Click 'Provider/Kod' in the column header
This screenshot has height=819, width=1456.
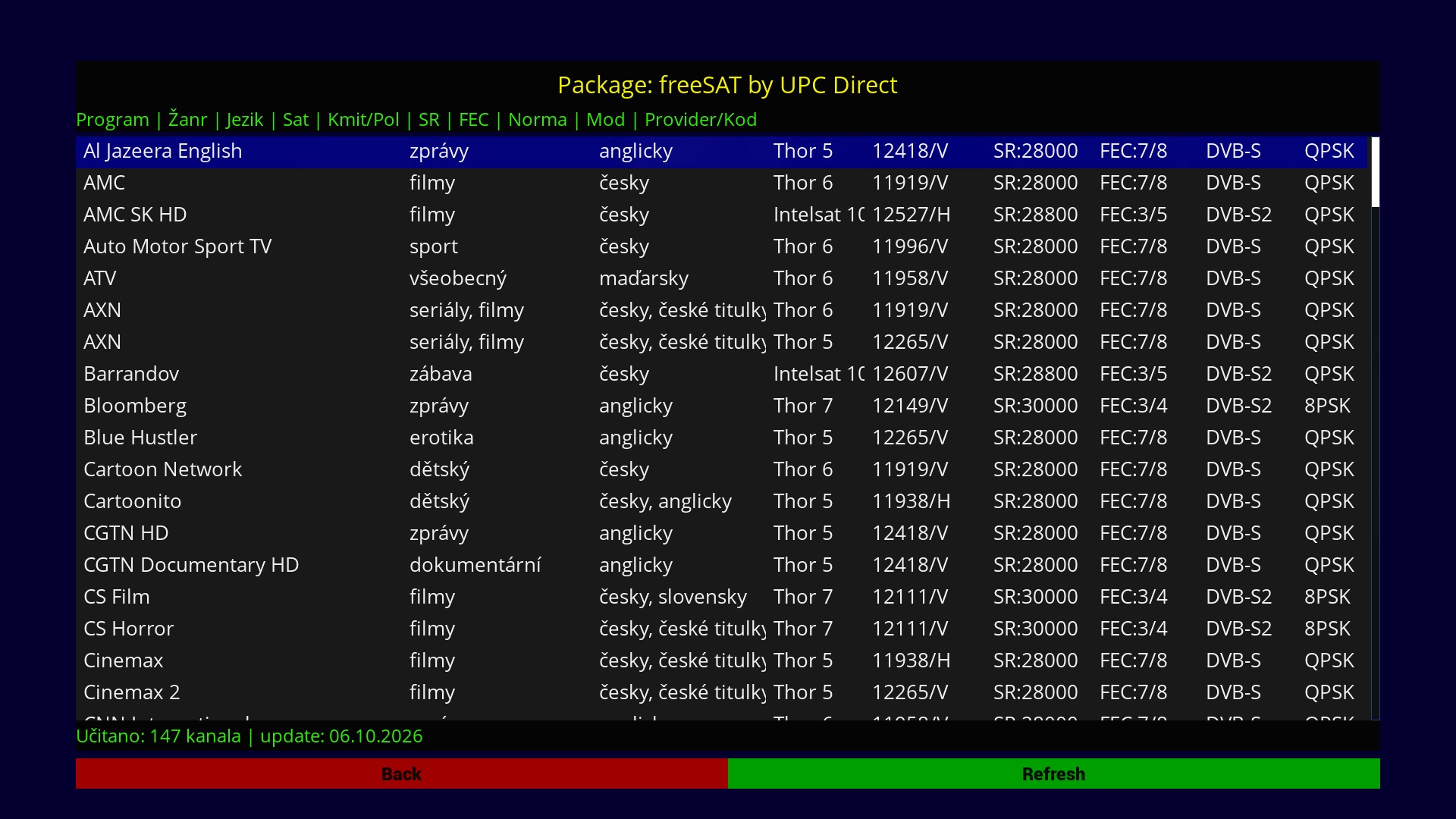coord(701,120)
